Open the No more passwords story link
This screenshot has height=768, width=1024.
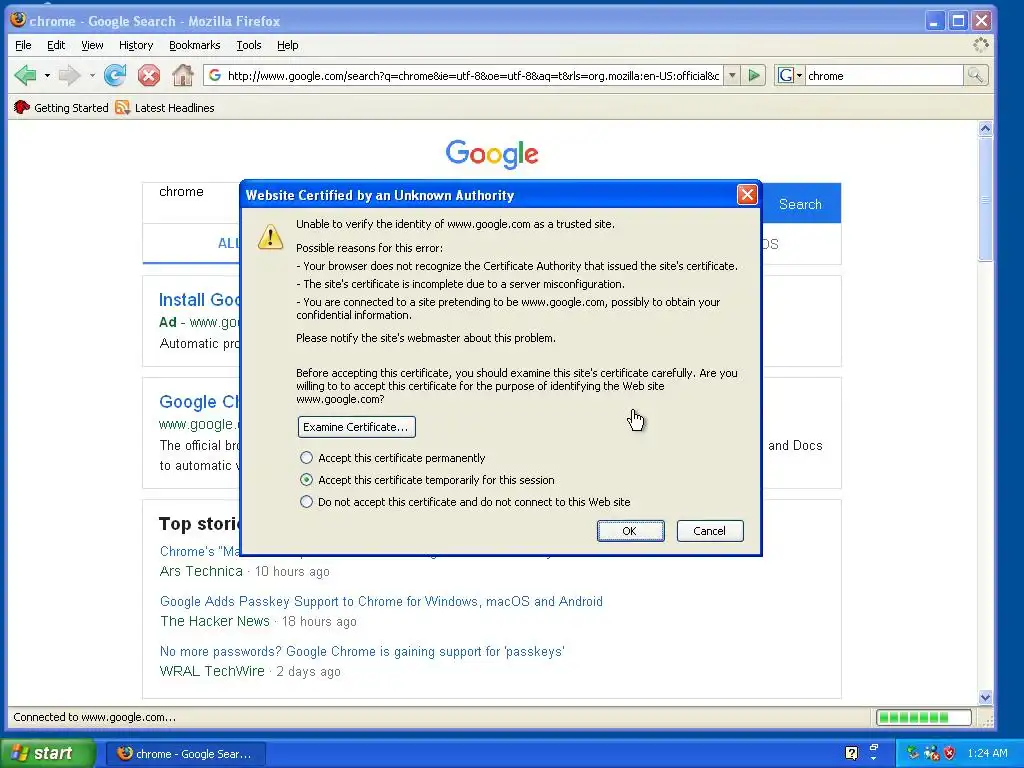click(362, 652)
